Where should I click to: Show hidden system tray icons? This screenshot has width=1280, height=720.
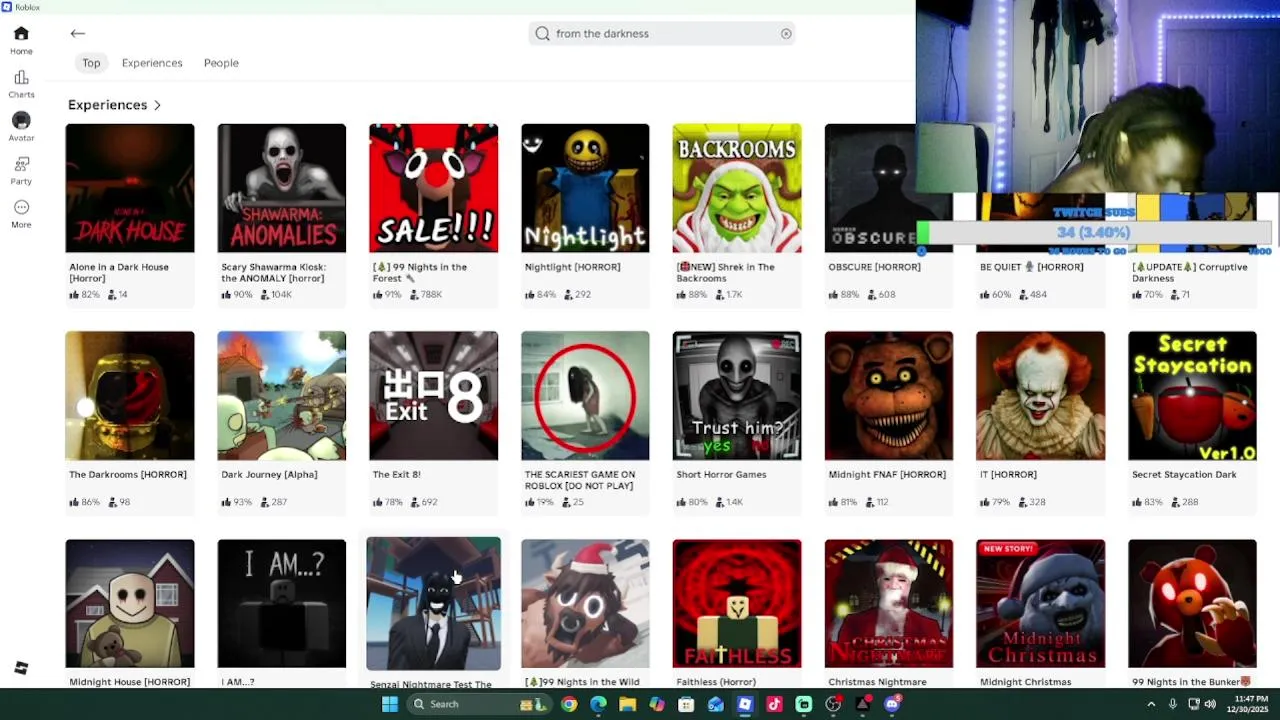(x=1151, y=704)
